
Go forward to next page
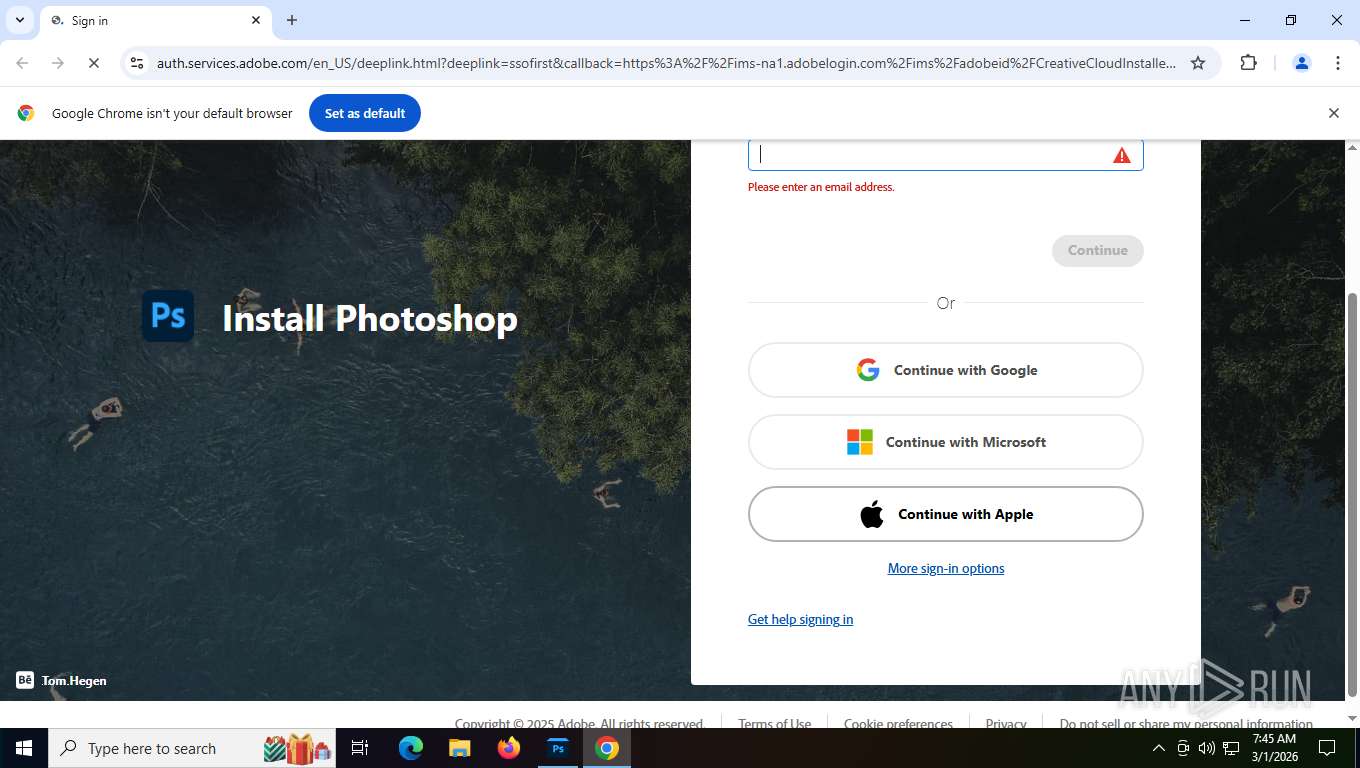pyautogui.click(x=58, y=63)
